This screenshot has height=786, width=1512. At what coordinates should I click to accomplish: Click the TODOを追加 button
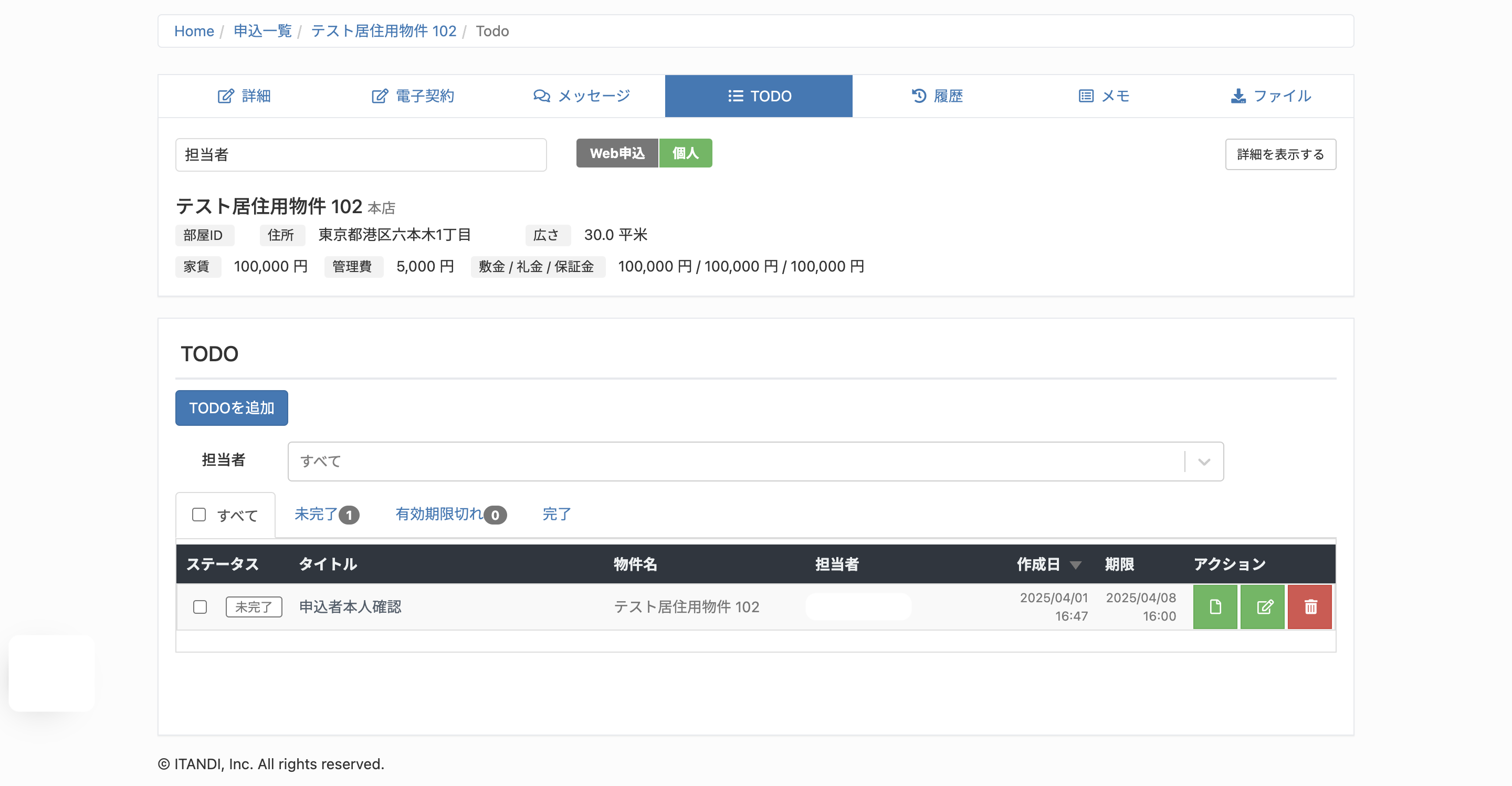tap(231, 407)
